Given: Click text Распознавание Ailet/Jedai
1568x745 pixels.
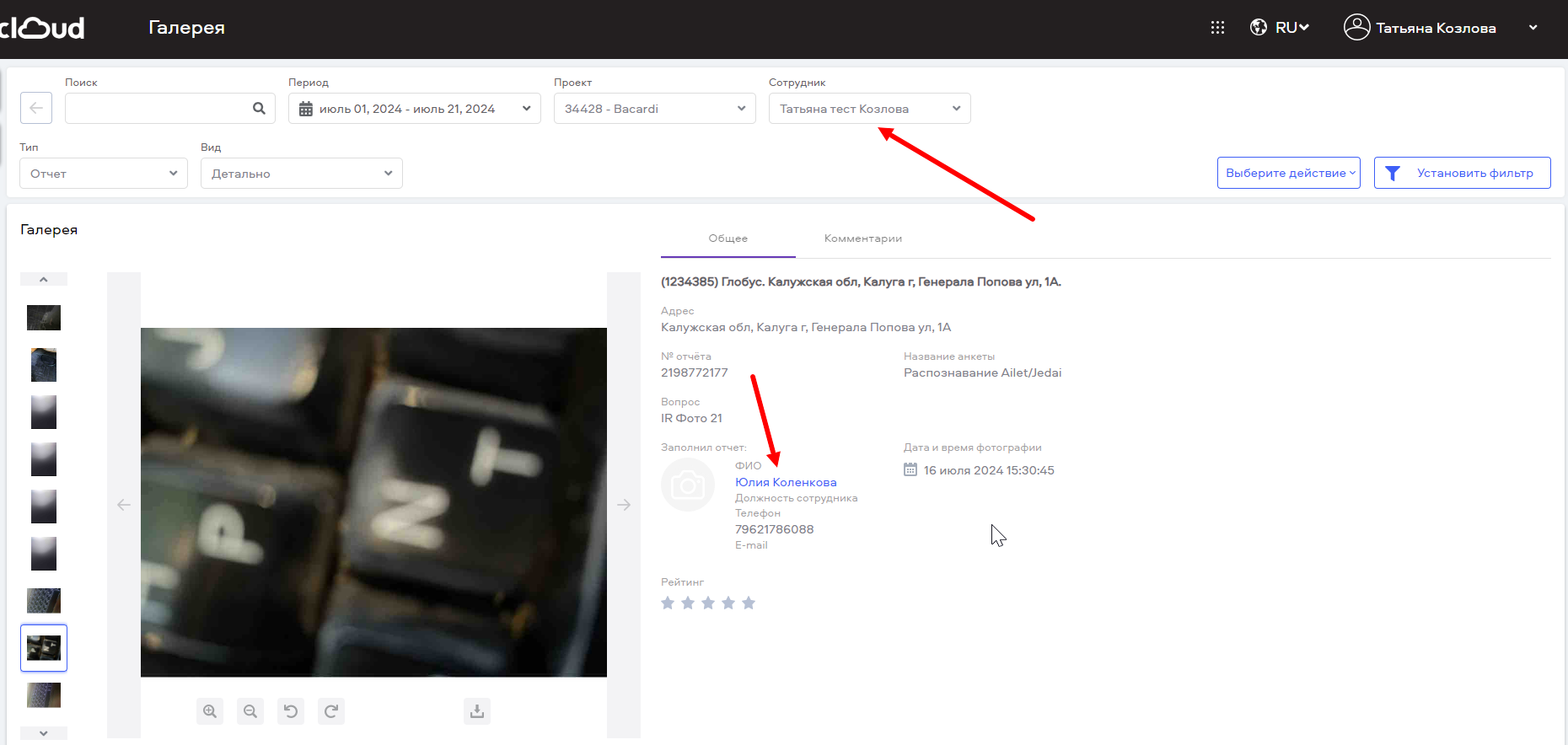Looking at the screenshot, I should pos(983,372).
